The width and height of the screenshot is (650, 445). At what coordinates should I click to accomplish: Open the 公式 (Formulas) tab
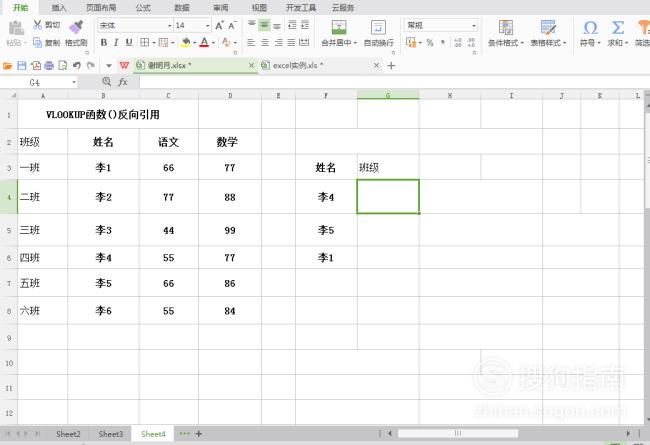pyautogui.click(x=143, y=8)
